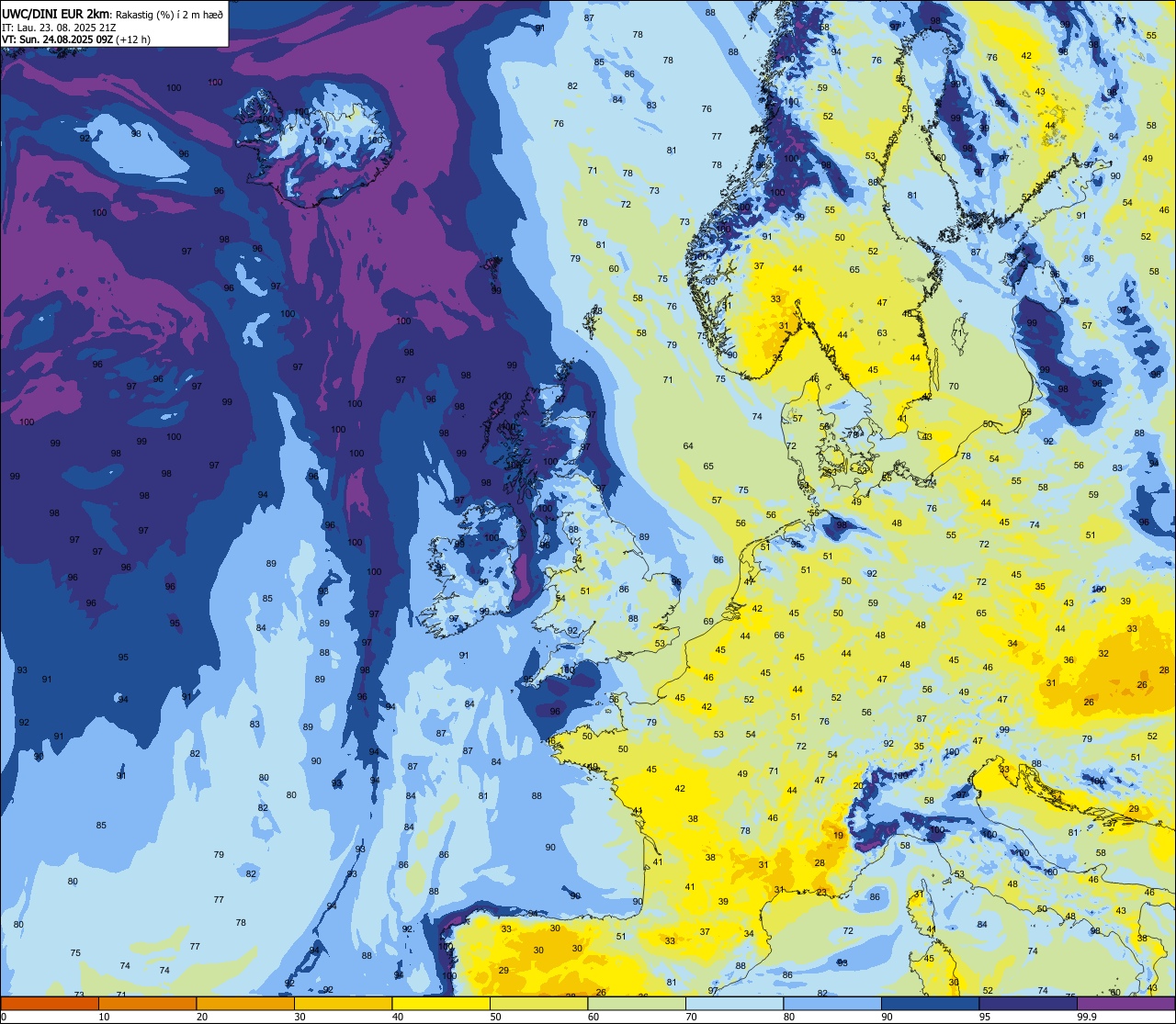The image size is (1176, 1024).
Task: Click the 19 humidity value in southeastern France
Action: click(x=838, y=835)
